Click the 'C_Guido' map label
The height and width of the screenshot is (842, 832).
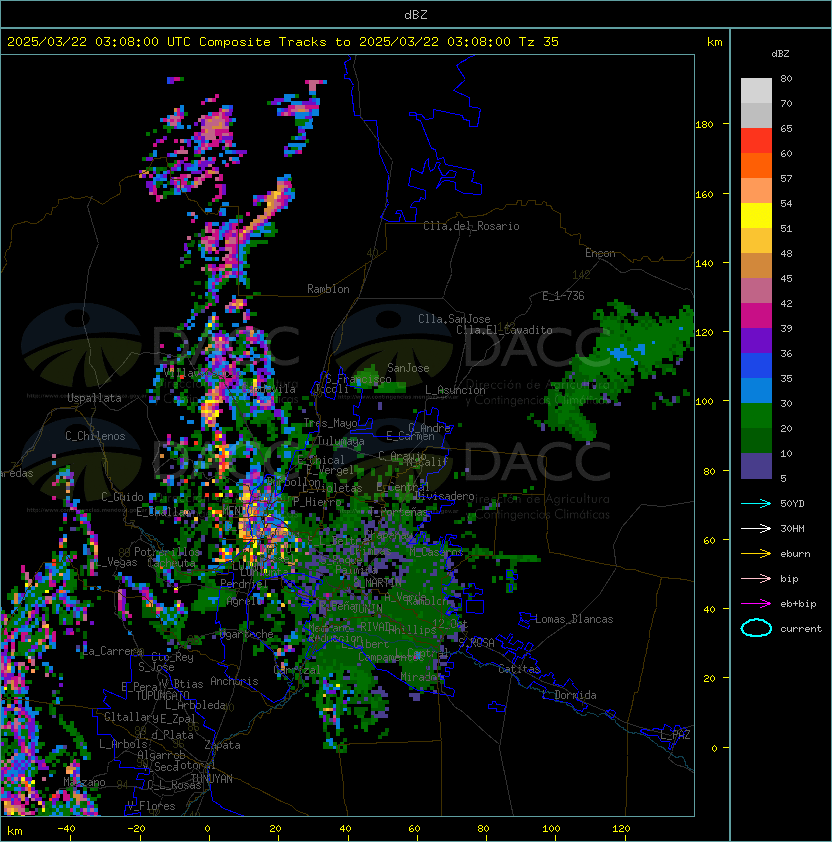point(122,497)
